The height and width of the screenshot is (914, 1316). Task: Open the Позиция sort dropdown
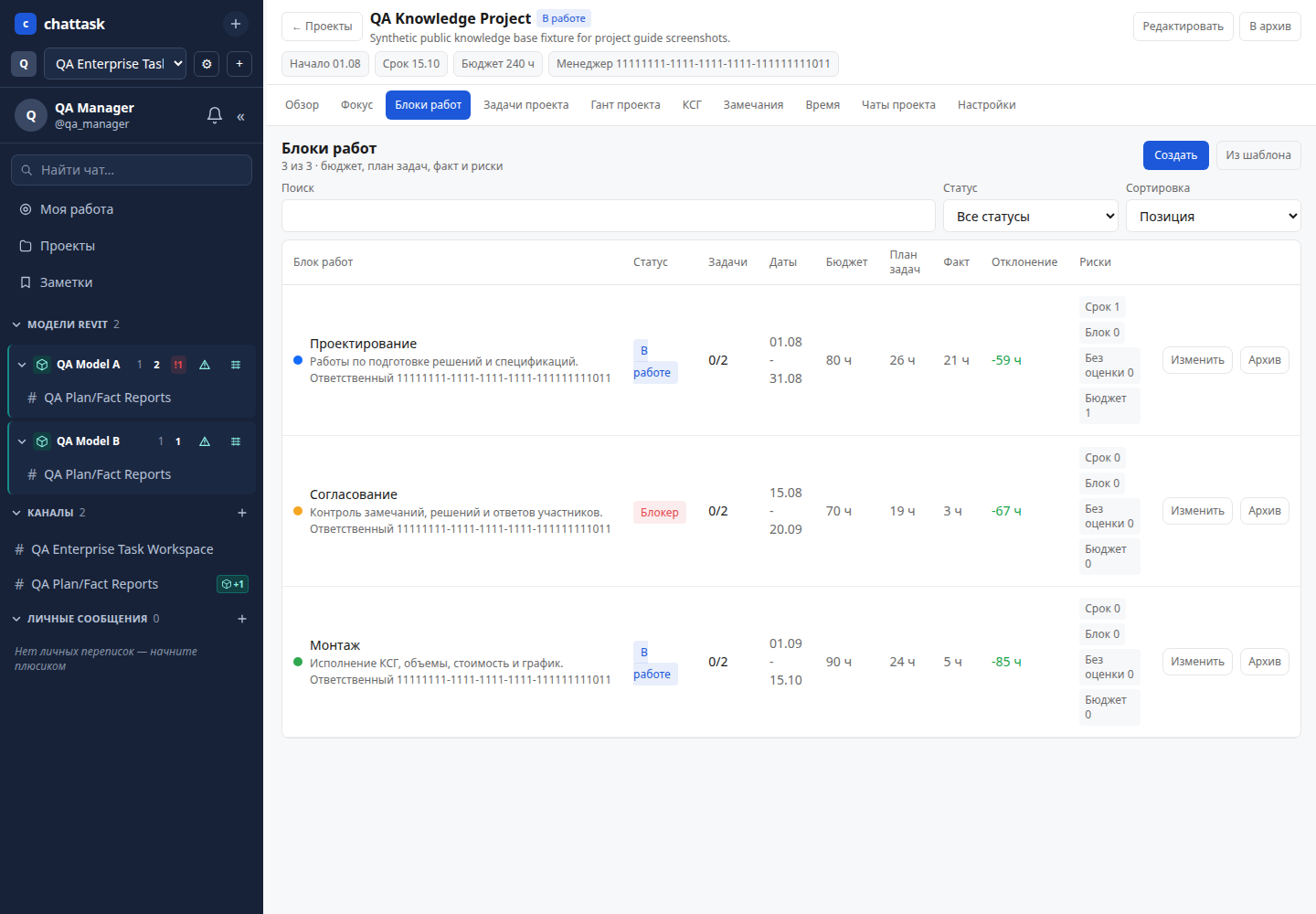coord(1214,216)
